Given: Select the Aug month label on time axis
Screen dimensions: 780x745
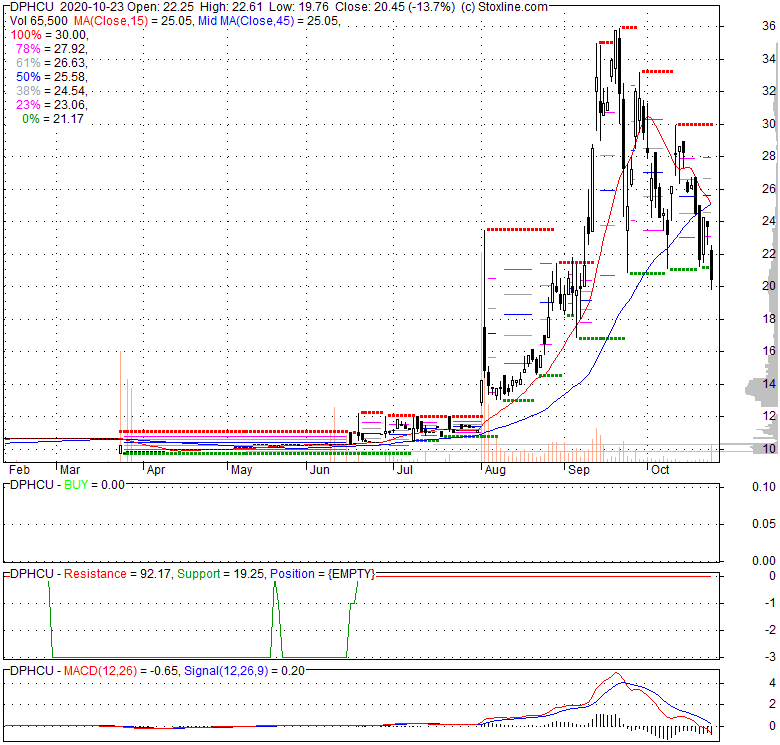Looking at the screenshot, I should click(x=493, y=468).
